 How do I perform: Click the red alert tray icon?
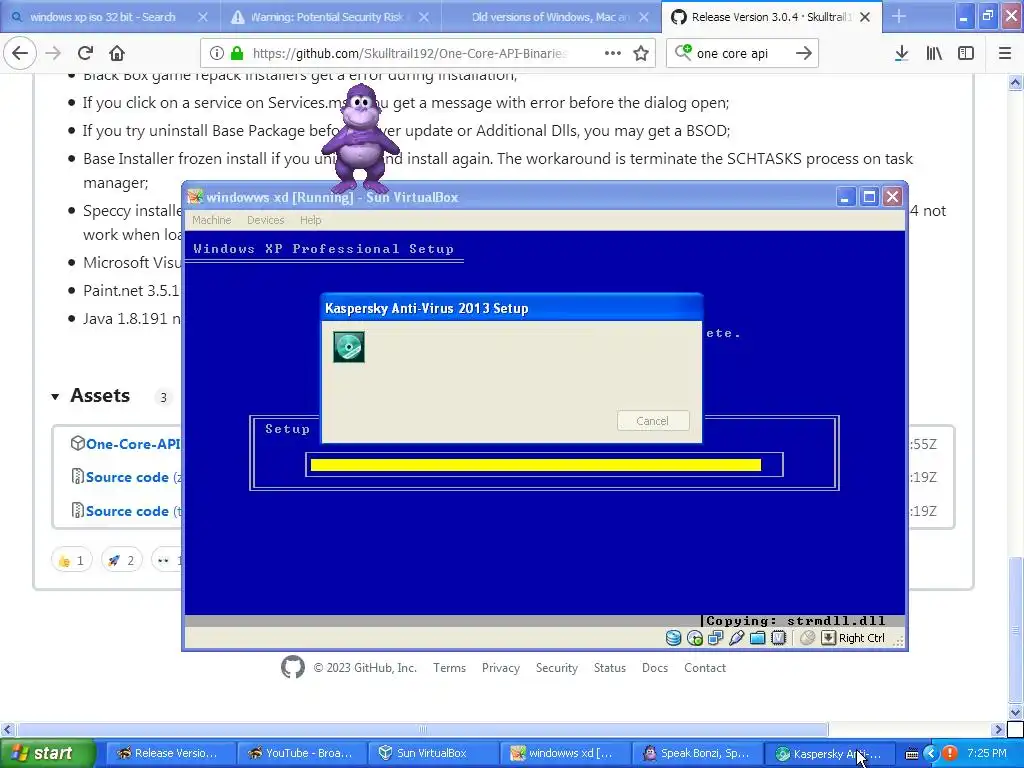(950, 754)
